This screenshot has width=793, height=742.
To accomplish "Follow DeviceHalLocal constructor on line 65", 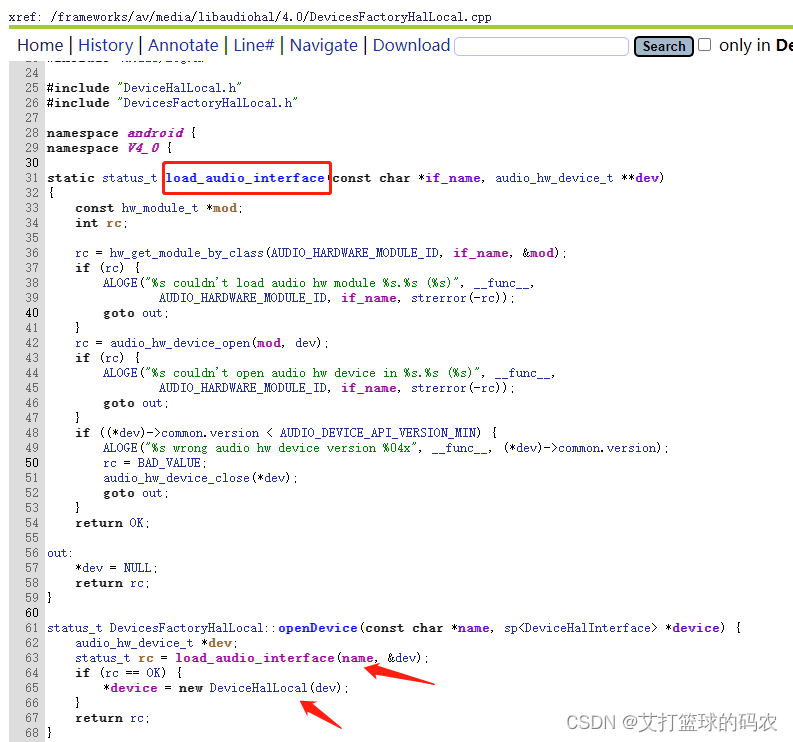I will [x=258, y=688].
